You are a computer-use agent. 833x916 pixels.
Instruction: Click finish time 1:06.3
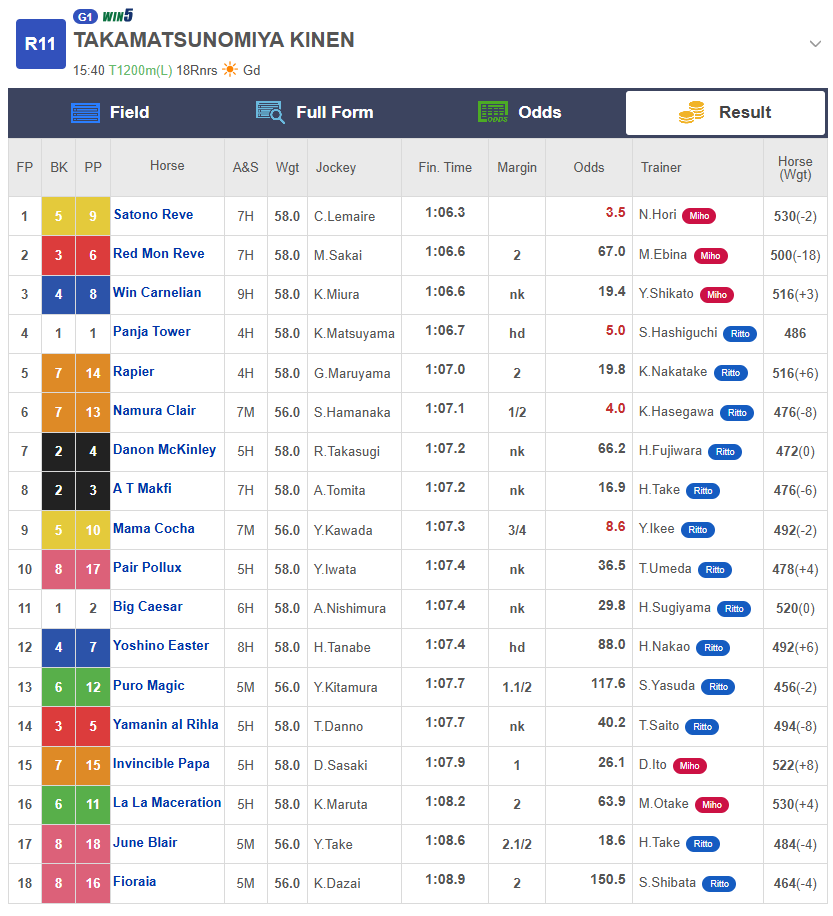tap(445, 213)
